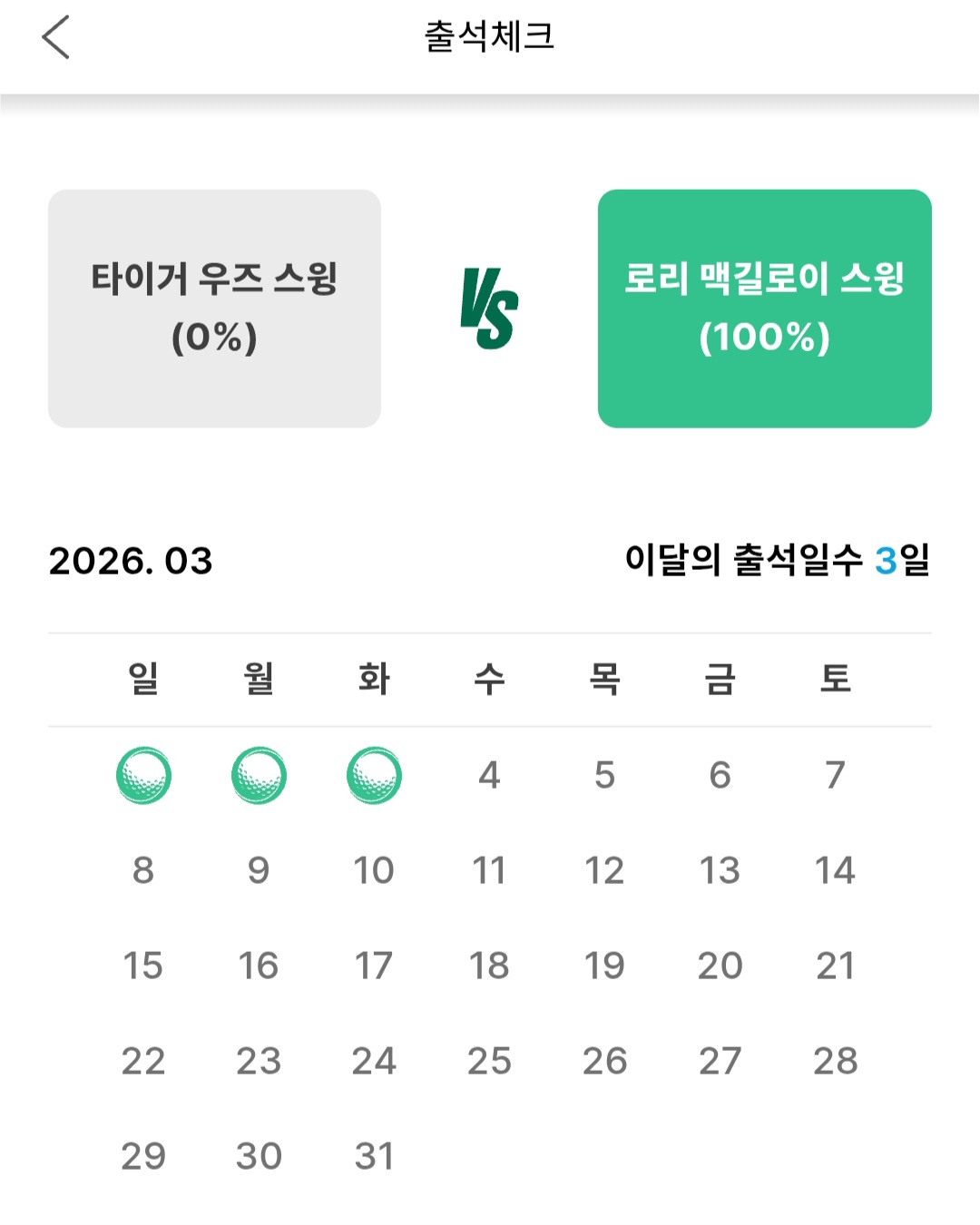This screenshot has height=1225, width=980.
Task: Select date 7 on the calendar
Action: pos(835,776)
